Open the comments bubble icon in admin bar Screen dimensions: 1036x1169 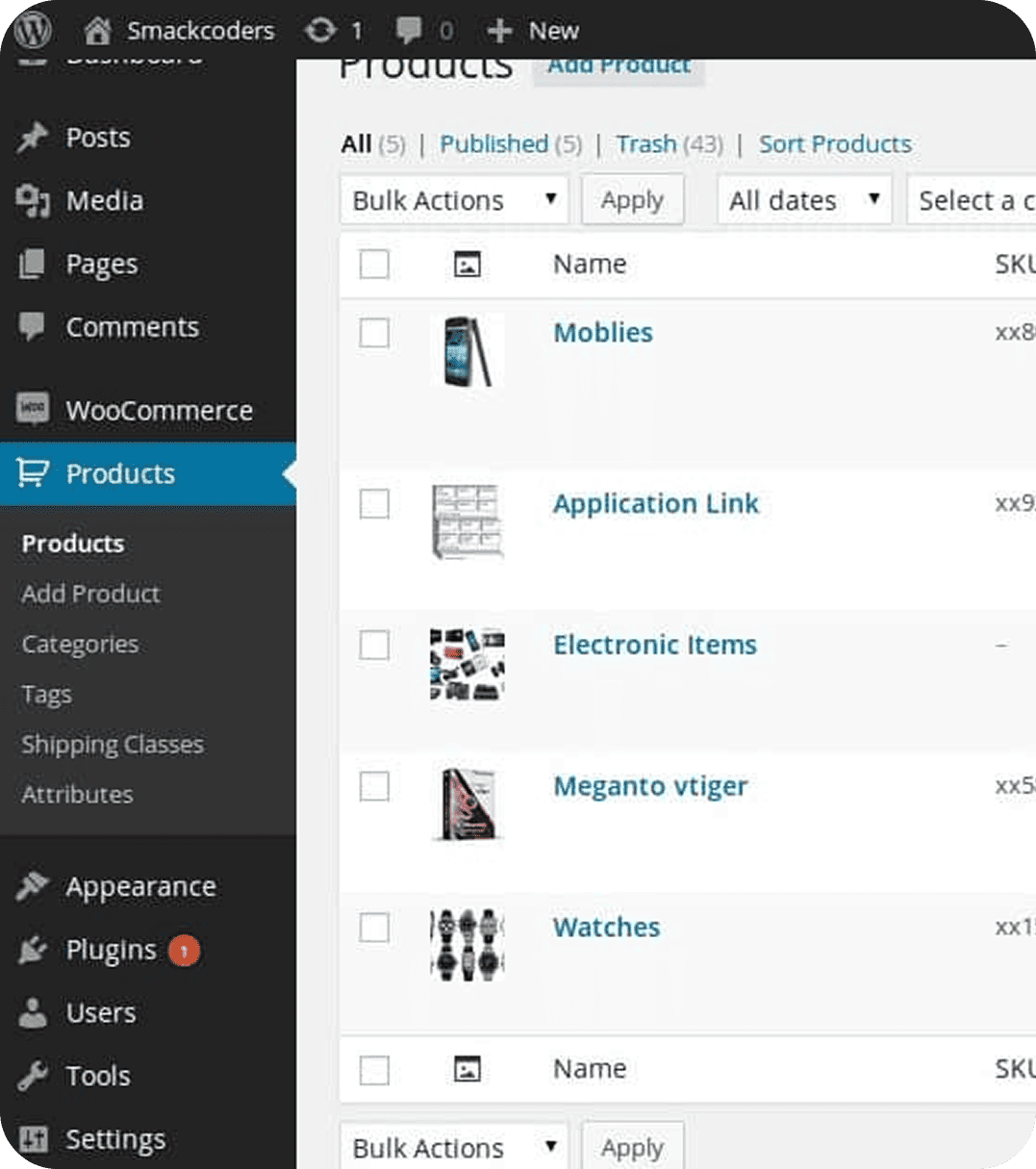(x=409, y=31)
